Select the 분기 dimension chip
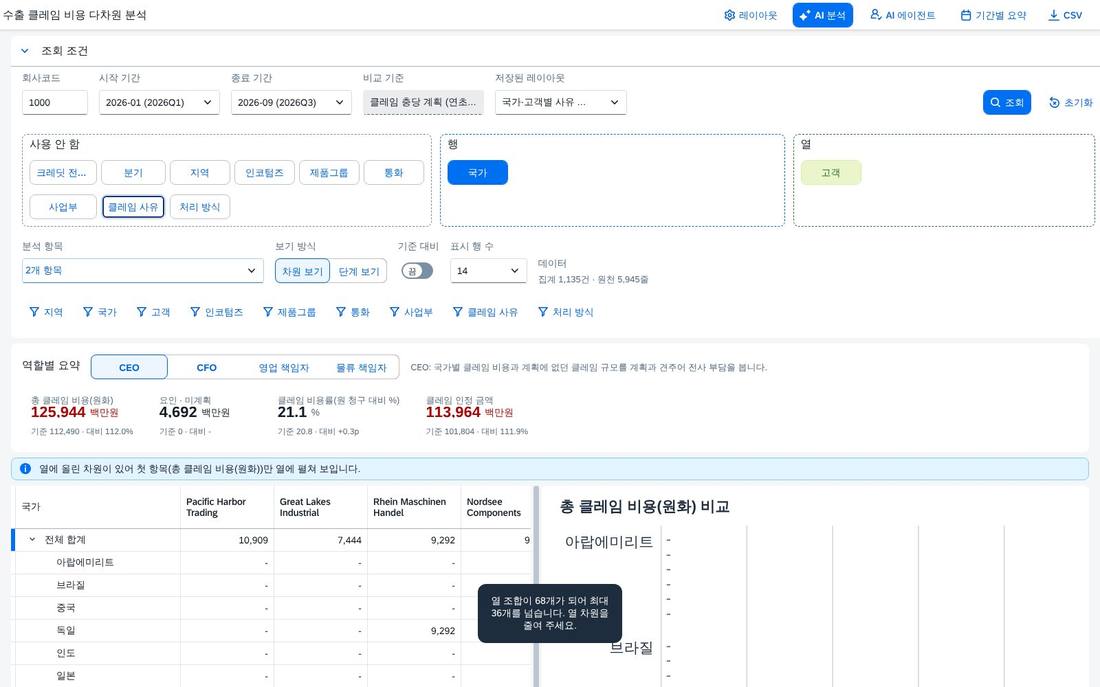 pyautogui.click(x=133, y=173)
